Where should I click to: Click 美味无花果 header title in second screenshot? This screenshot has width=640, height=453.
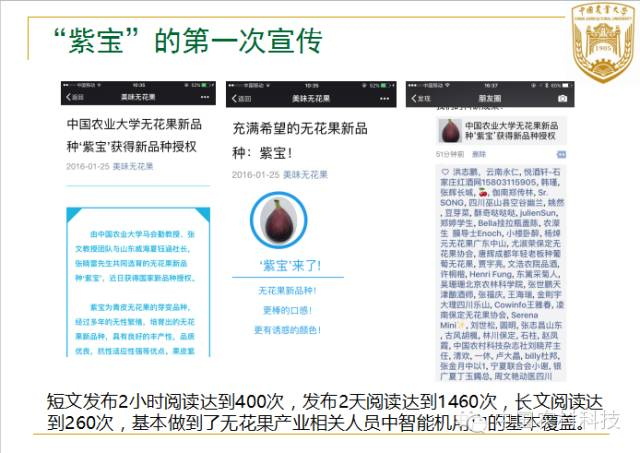coord(311,99)
